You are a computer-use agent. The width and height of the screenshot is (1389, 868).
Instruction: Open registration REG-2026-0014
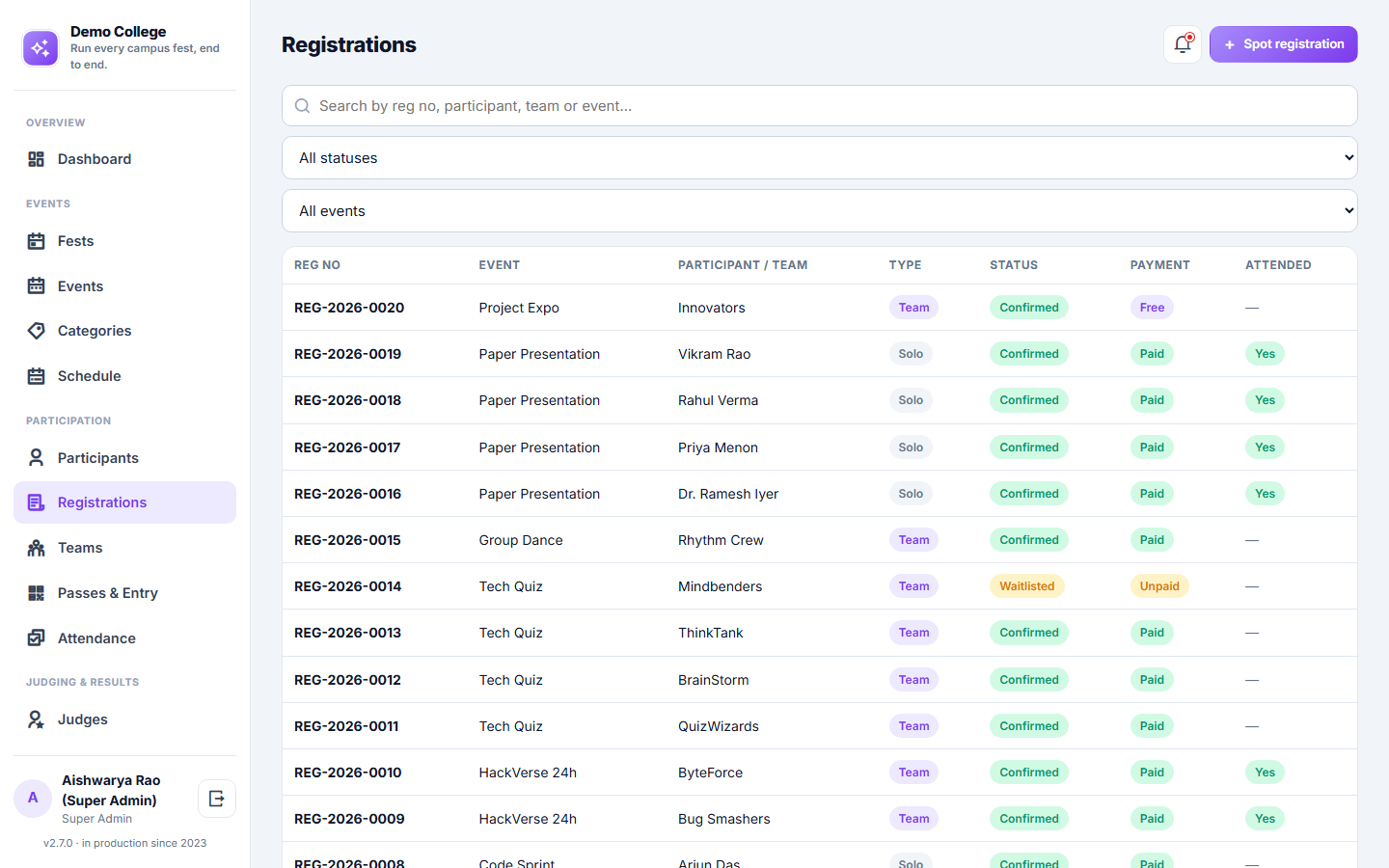[x=347, y=586]
